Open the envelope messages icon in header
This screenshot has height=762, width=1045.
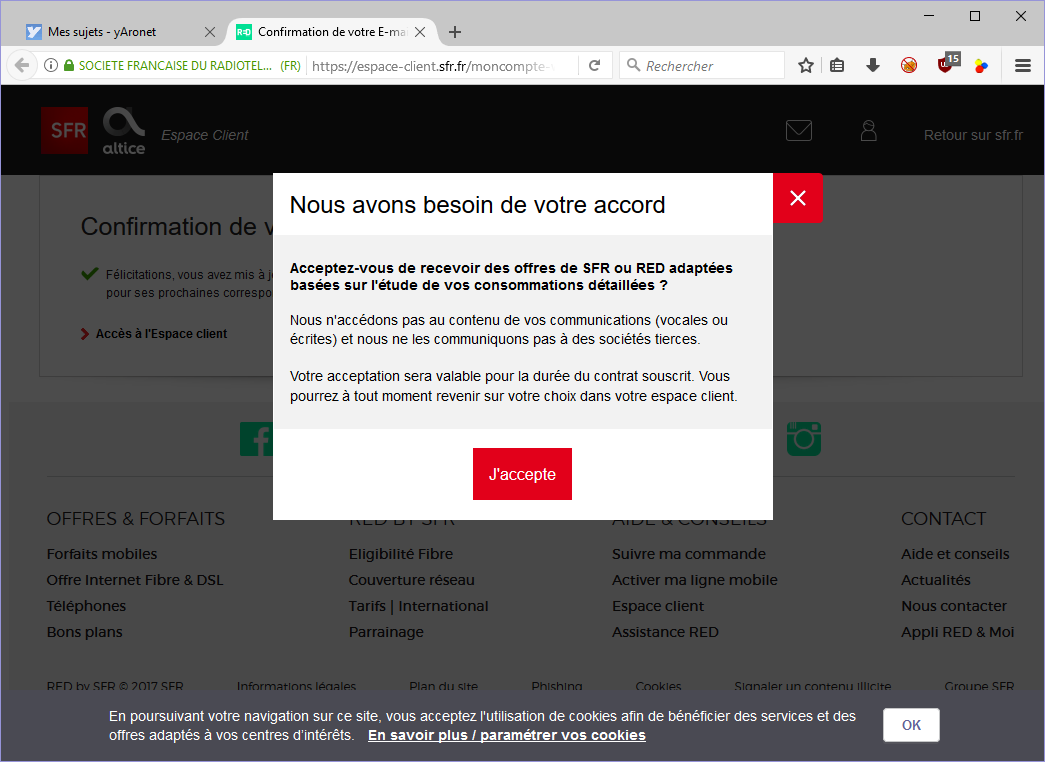pos(798,131)
